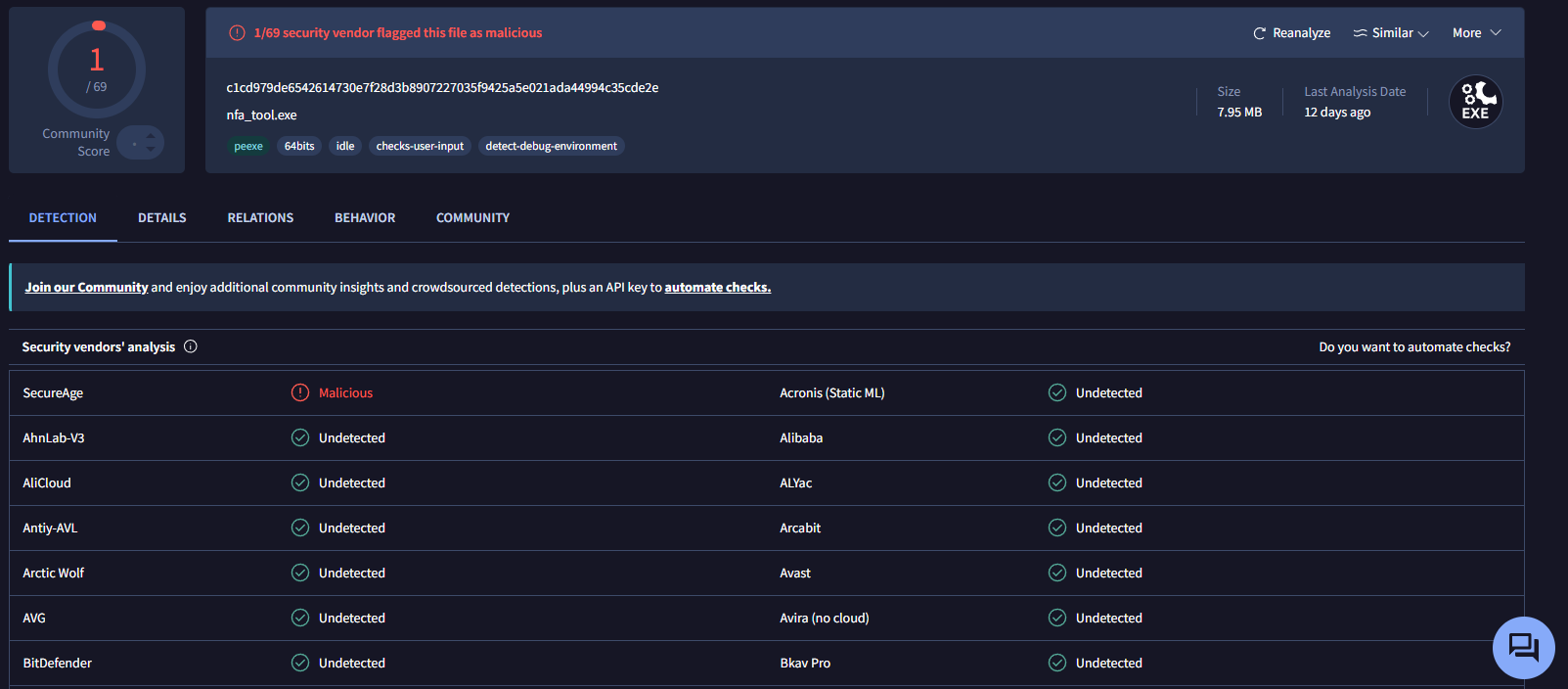Click the AVG vendor name
The image size is (1568, 689).
(34, 619)
